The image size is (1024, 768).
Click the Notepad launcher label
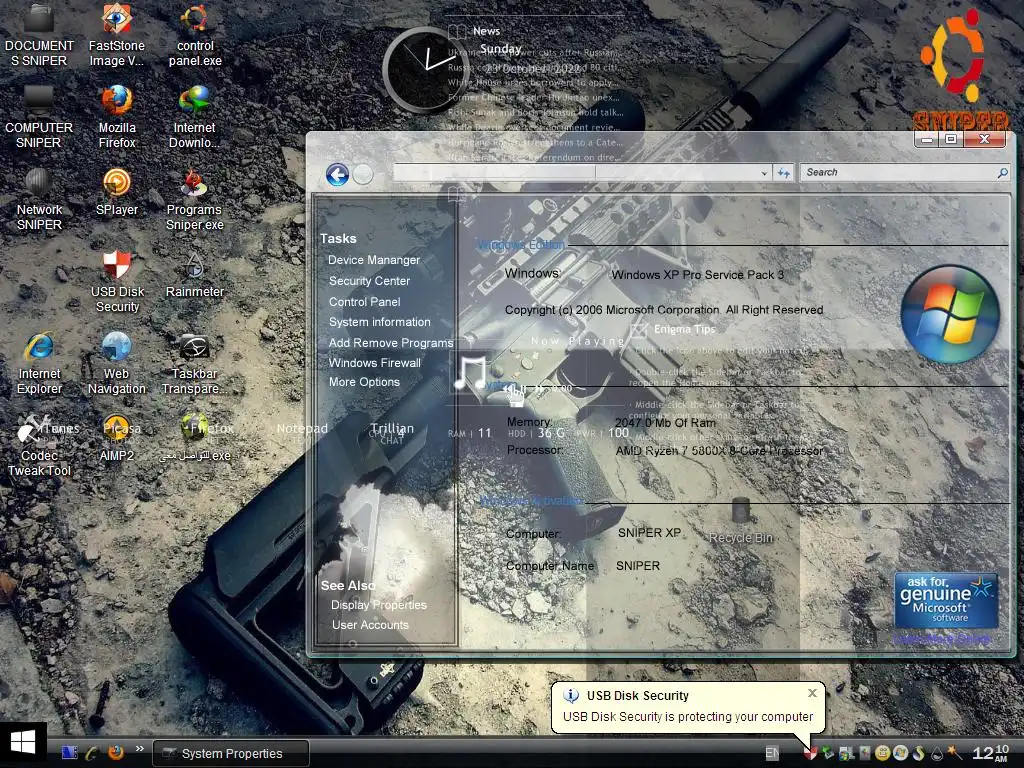pos(302,428)
